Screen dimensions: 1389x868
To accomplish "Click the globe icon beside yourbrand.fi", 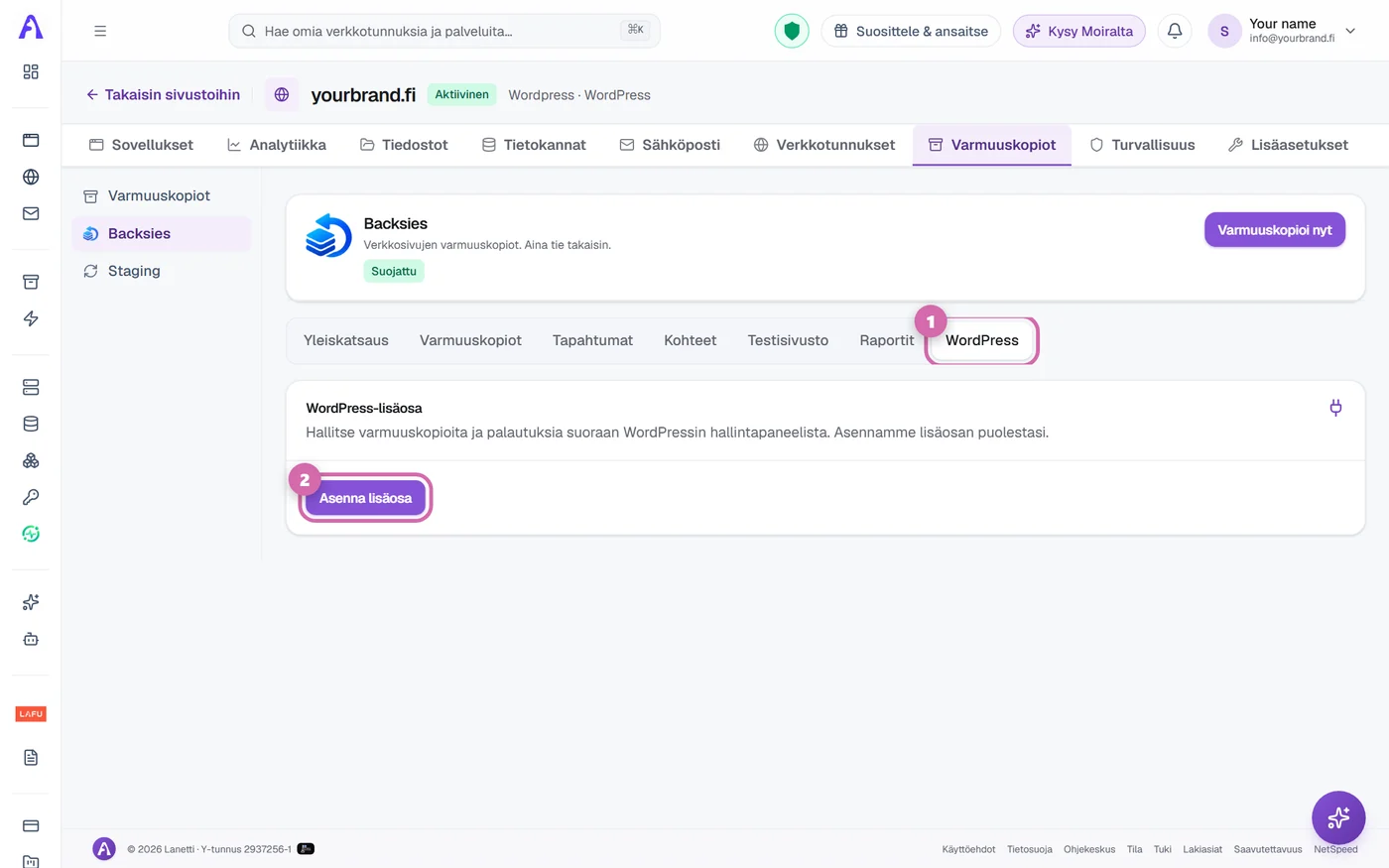I will point(282,94).
